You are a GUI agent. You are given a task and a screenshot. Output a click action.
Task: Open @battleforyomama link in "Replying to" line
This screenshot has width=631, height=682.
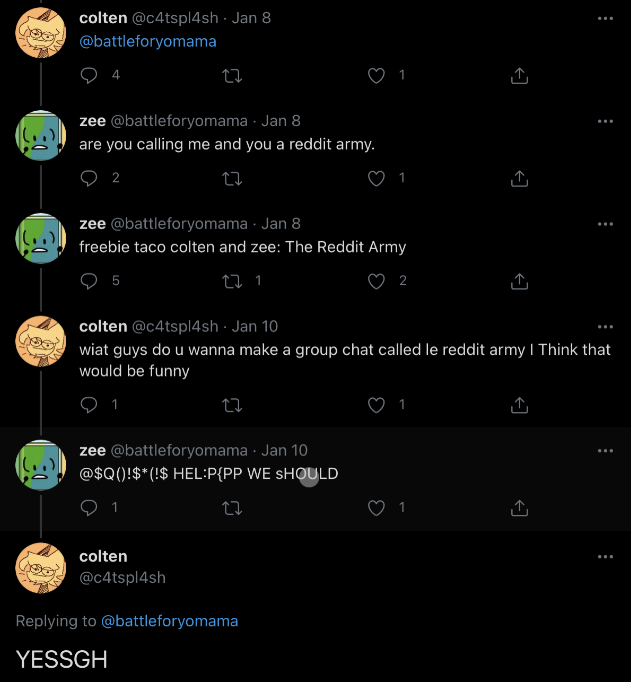[x=170, y=621]
